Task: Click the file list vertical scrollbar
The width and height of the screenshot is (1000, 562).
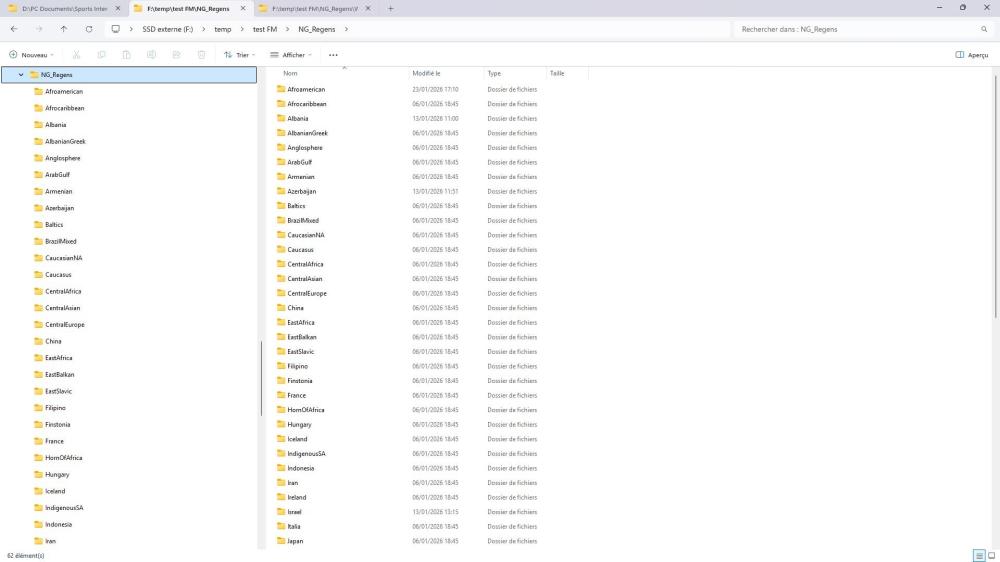Action: point(996,196)
